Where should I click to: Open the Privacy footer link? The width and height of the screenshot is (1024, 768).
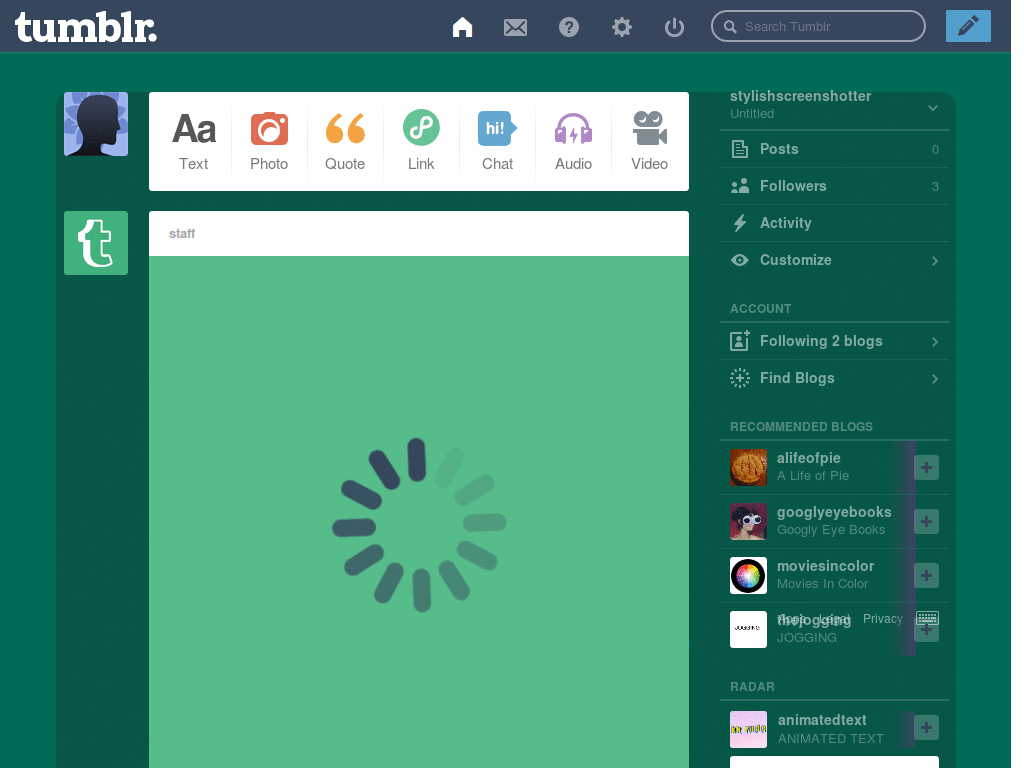click(x=882, y=618)
